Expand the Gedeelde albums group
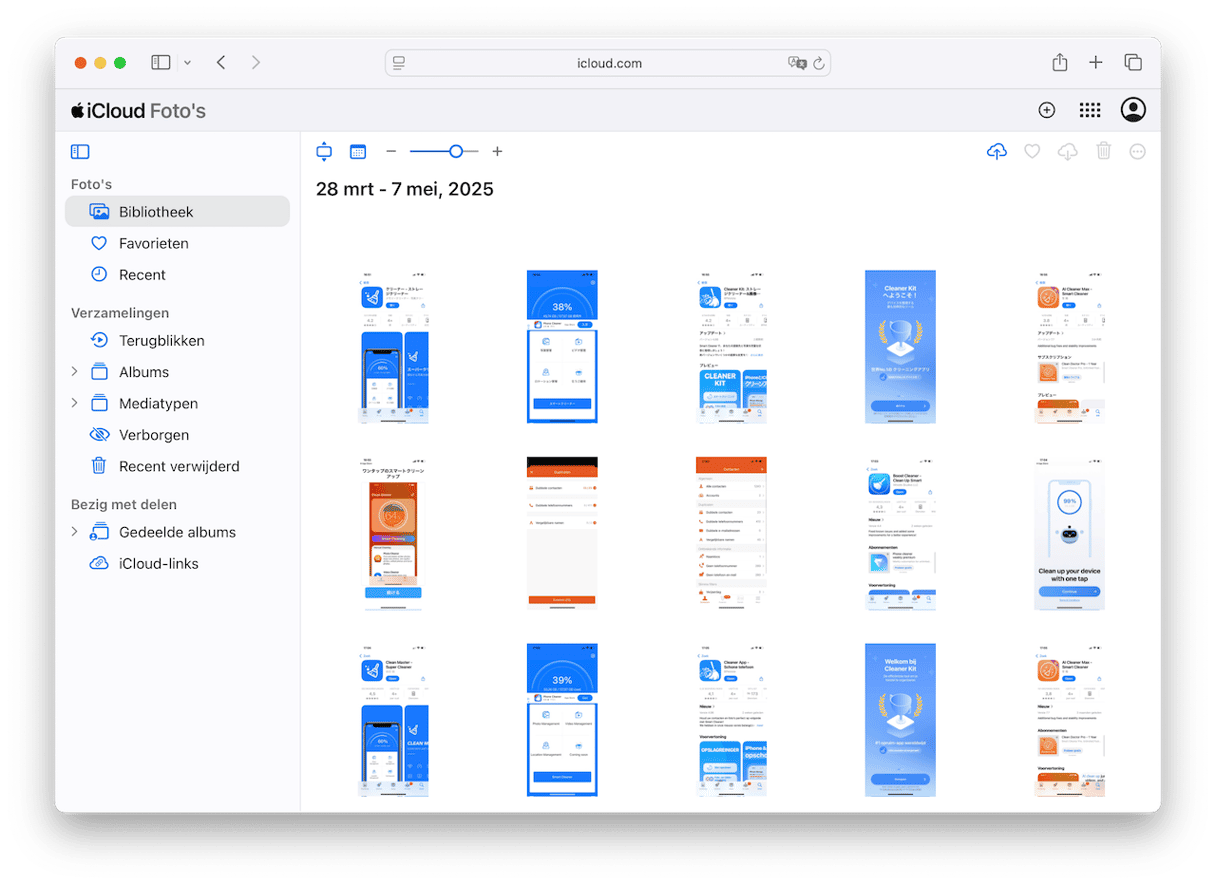Screen dimensions: 1216x885 74,532
